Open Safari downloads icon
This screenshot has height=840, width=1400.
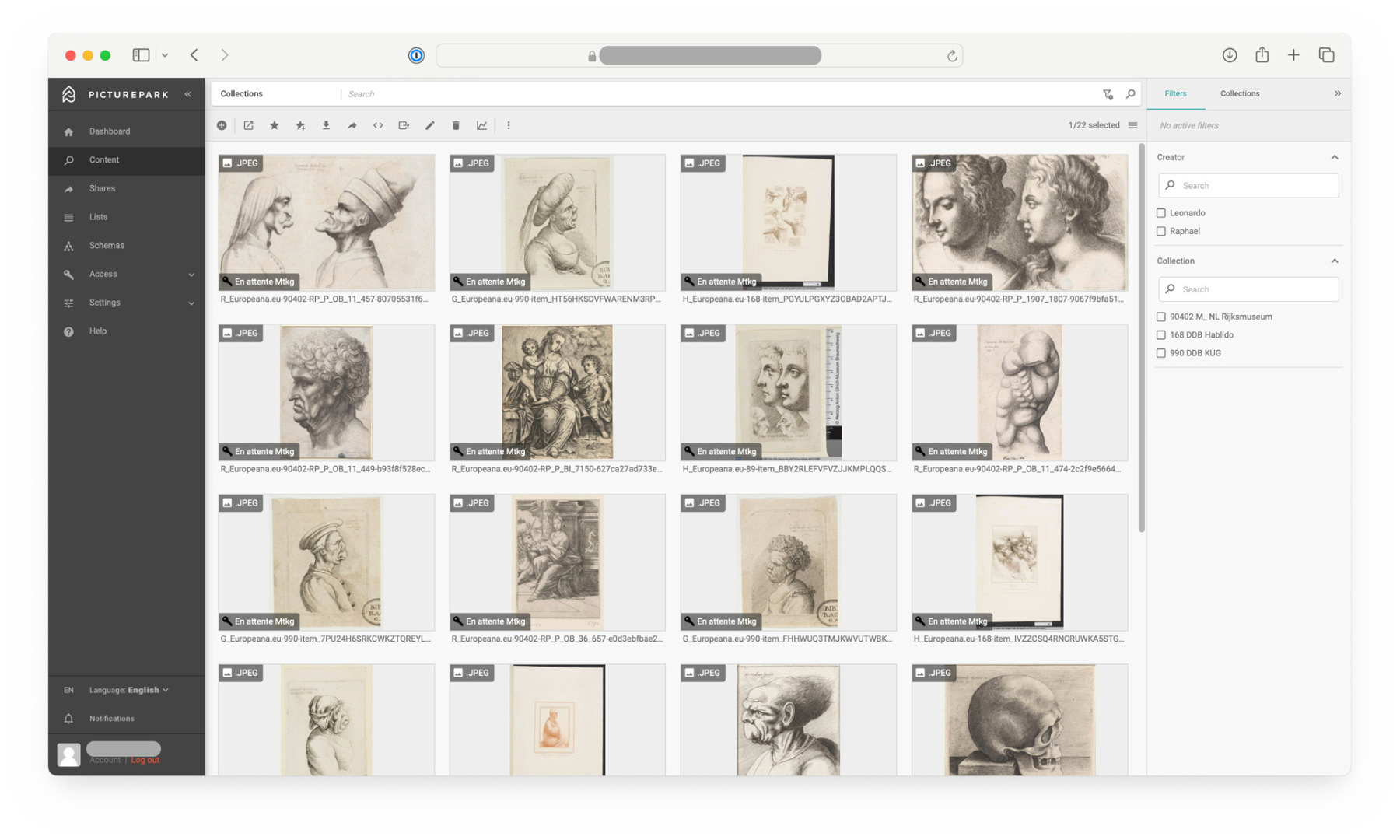pos(1230,54)
